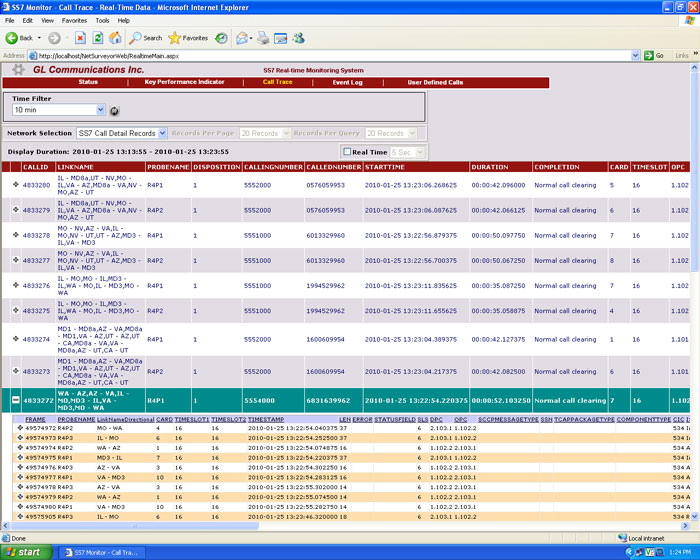Expand frame row 49574972

(x=20, y=428)
